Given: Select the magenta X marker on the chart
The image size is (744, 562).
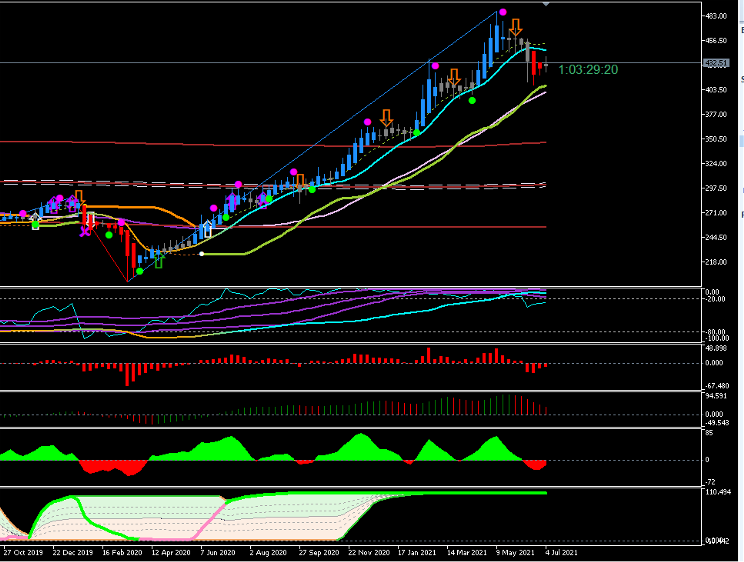Looking at the screenshot, I should pos(86,231).
